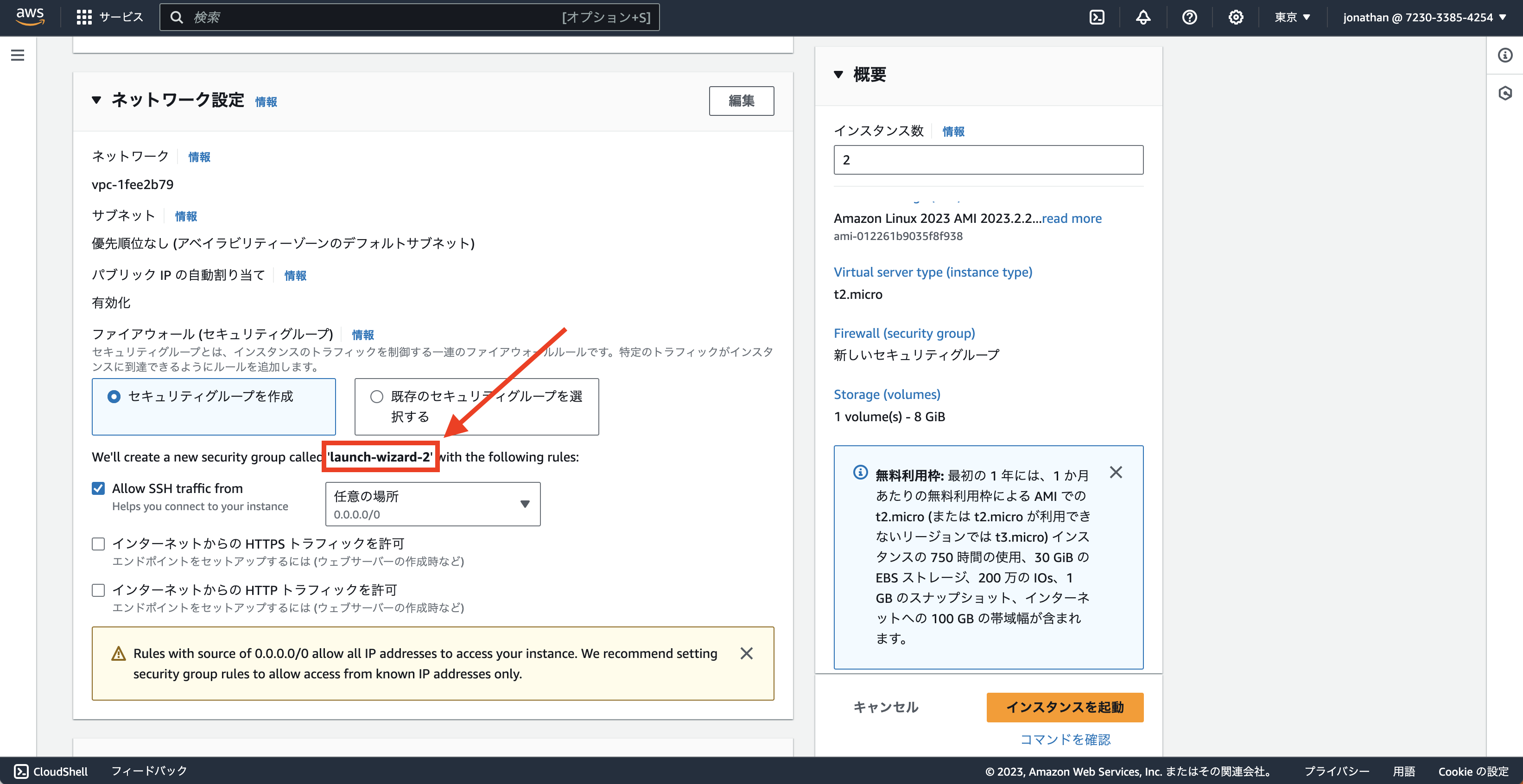Open the AMI read more link
Viewport: 1523px width, 784px height.
1072,218
